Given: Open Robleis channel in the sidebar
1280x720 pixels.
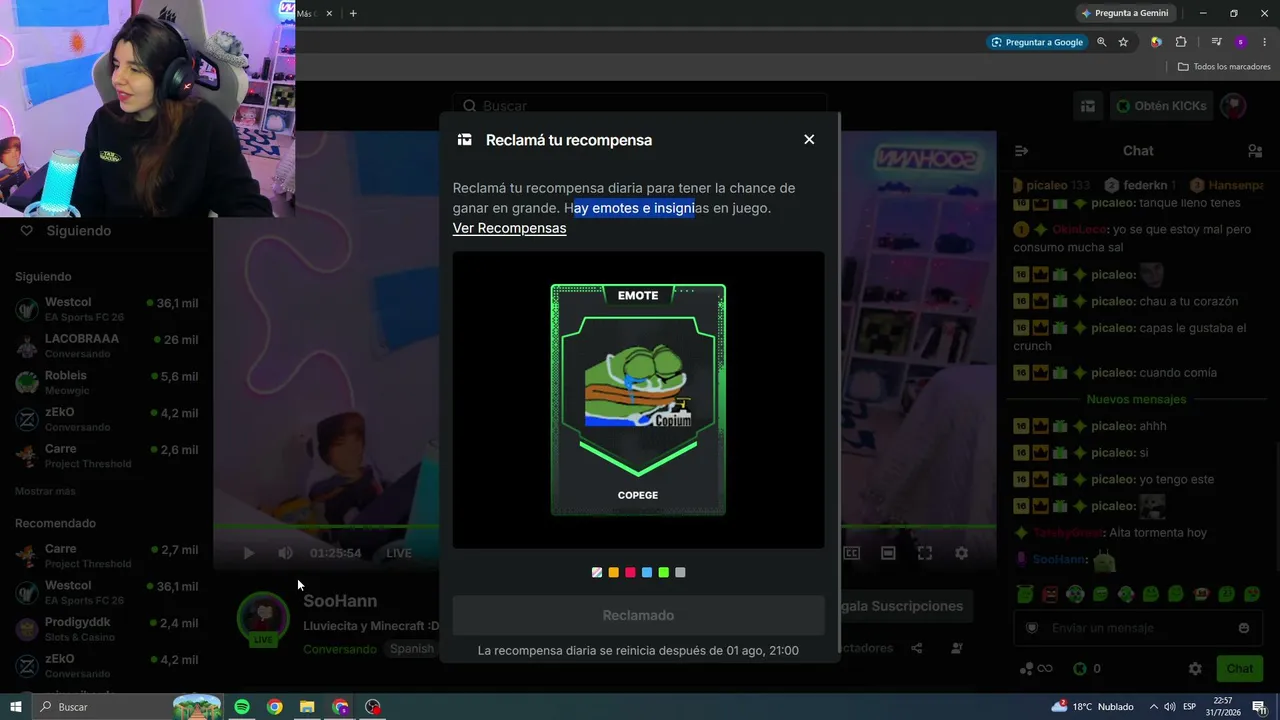Looking at the screenshot, I should coord(106,383).
